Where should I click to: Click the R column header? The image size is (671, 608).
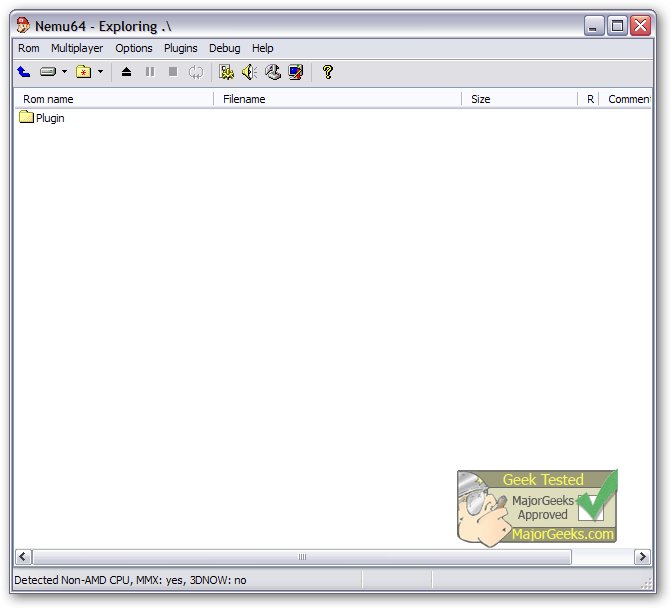click(x=588, y=99)
